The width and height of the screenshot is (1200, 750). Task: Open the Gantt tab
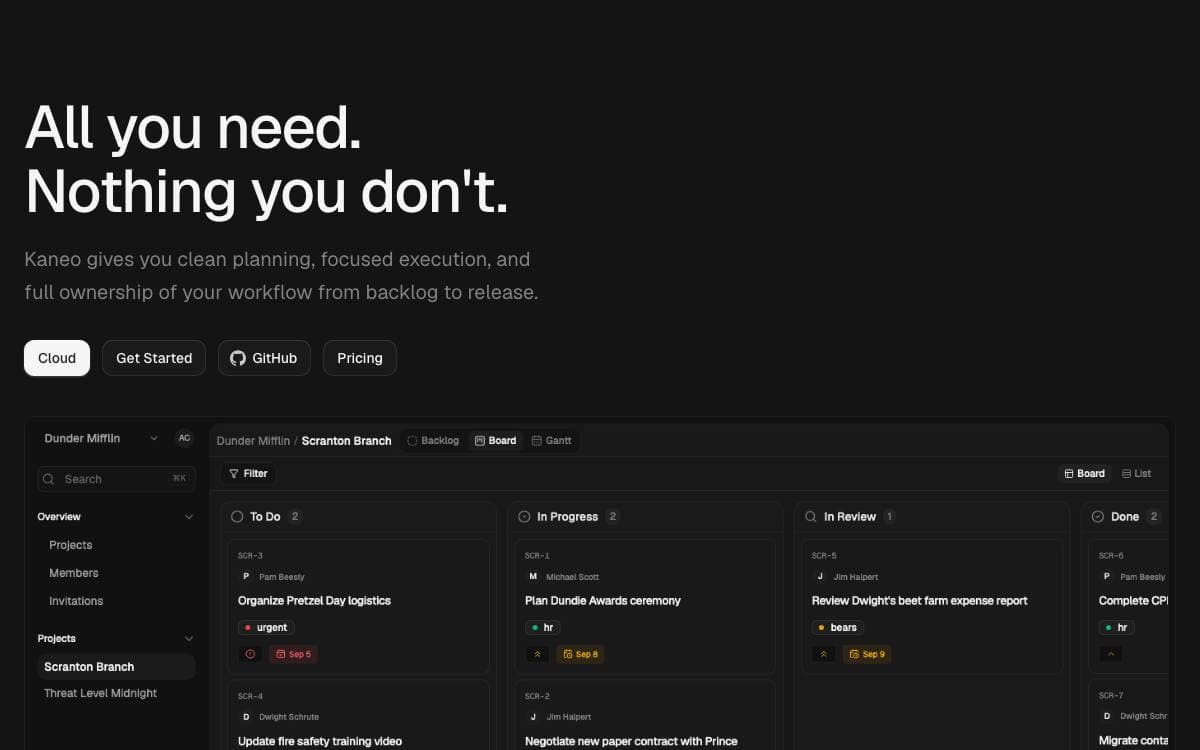(551, 440)
